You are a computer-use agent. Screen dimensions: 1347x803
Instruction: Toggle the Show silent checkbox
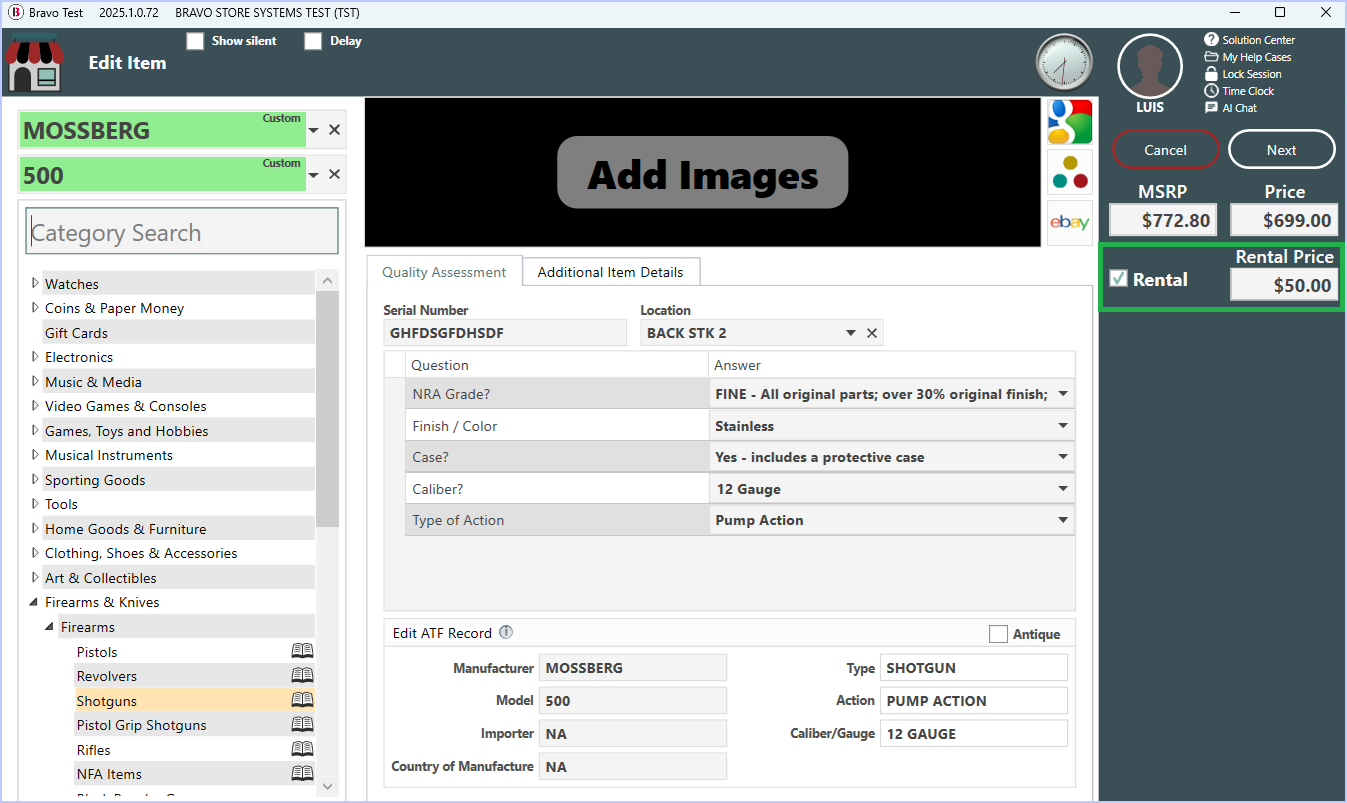tap(195, 41)
